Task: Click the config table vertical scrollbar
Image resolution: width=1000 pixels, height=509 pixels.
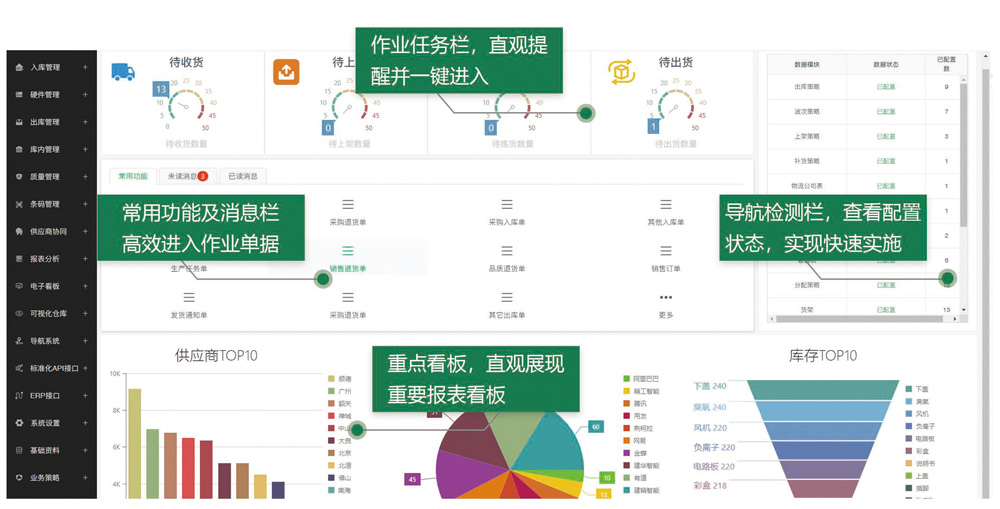Action: [x=964, y=150]
